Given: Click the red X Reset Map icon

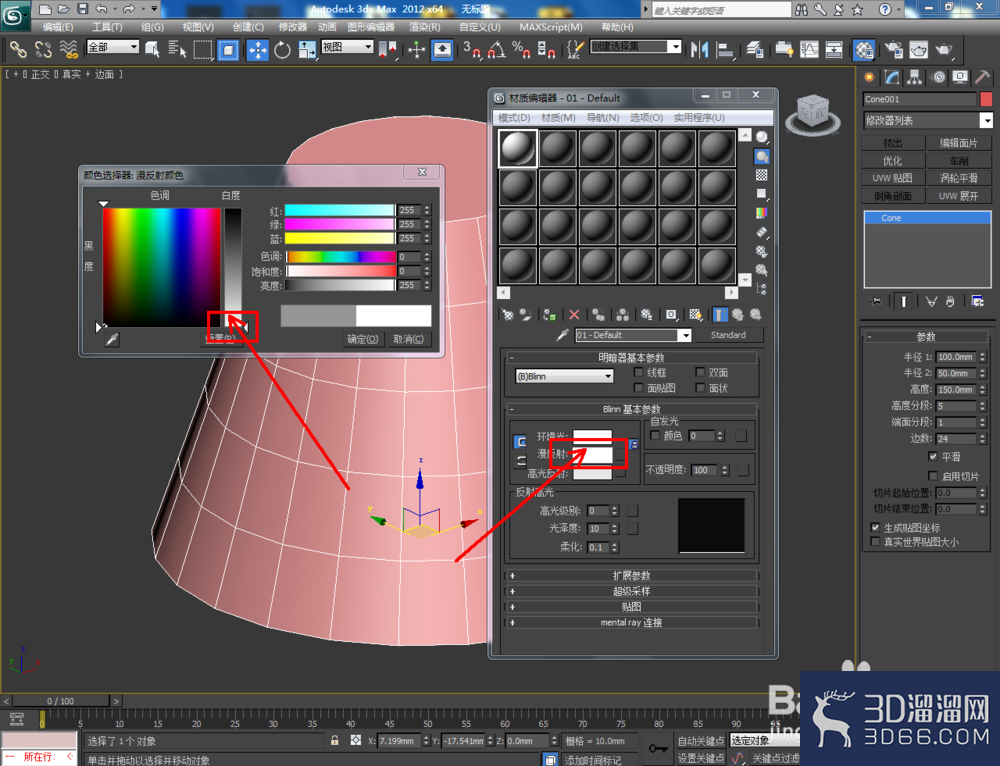Looking at the screenshot, I should (x=574, y=314).
